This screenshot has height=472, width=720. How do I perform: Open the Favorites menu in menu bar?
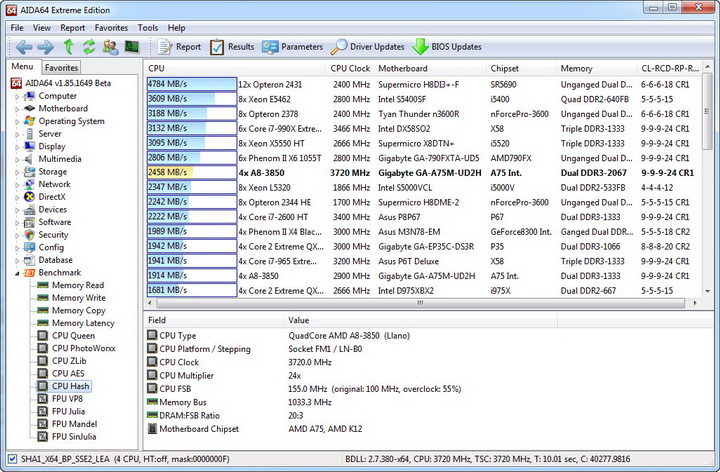click(111, 28)
